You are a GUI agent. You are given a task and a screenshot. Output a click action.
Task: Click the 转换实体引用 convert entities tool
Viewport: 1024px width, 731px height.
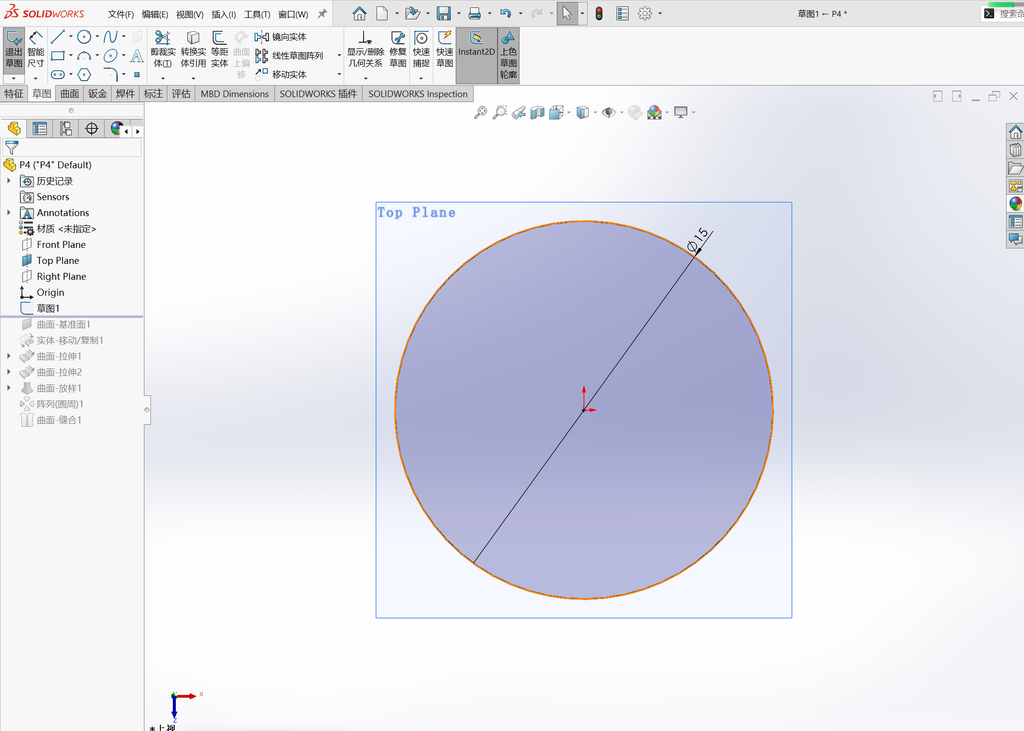(x=193, y=50)
